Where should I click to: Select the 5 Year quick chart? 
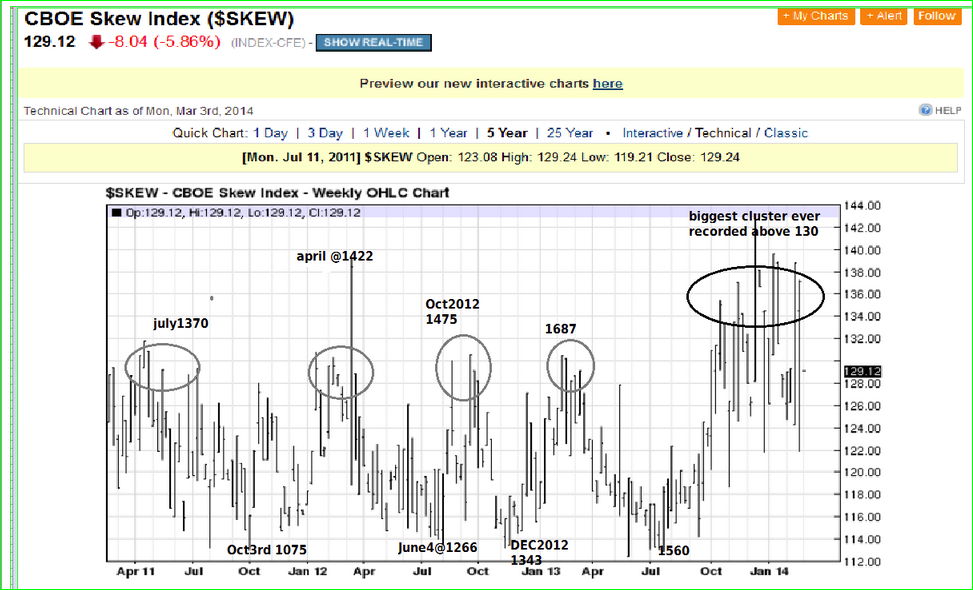coord(507,133)
